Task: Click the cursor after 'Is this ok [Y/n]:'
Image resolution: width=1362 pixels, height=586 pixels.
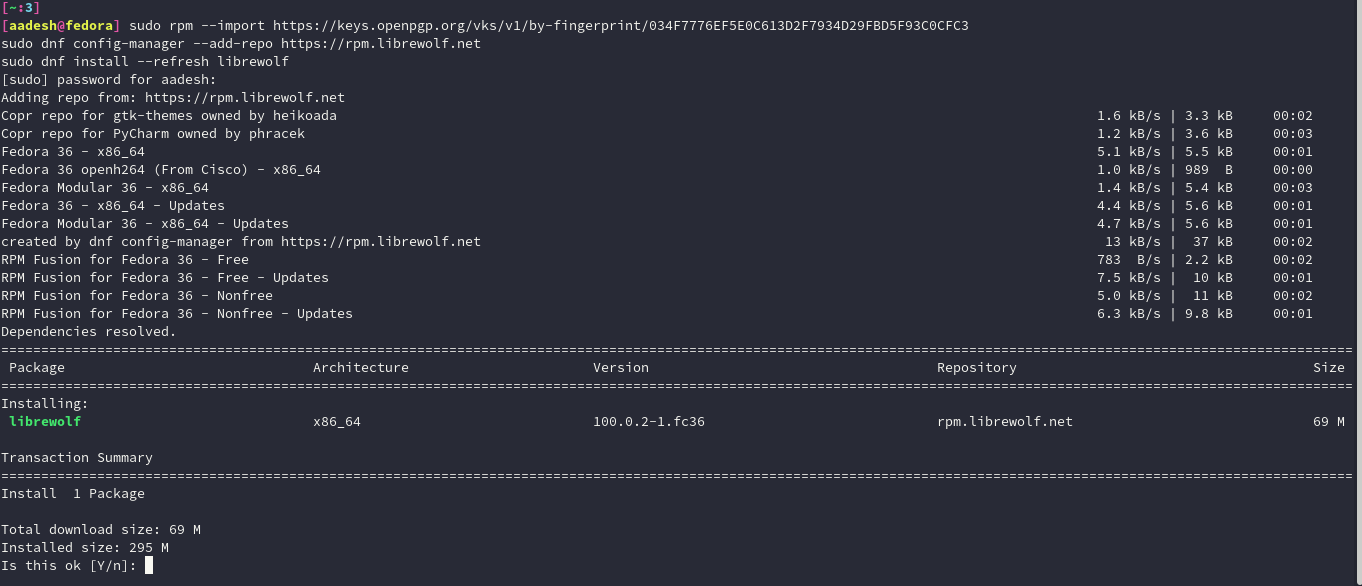Action: (x=149, y=565)
